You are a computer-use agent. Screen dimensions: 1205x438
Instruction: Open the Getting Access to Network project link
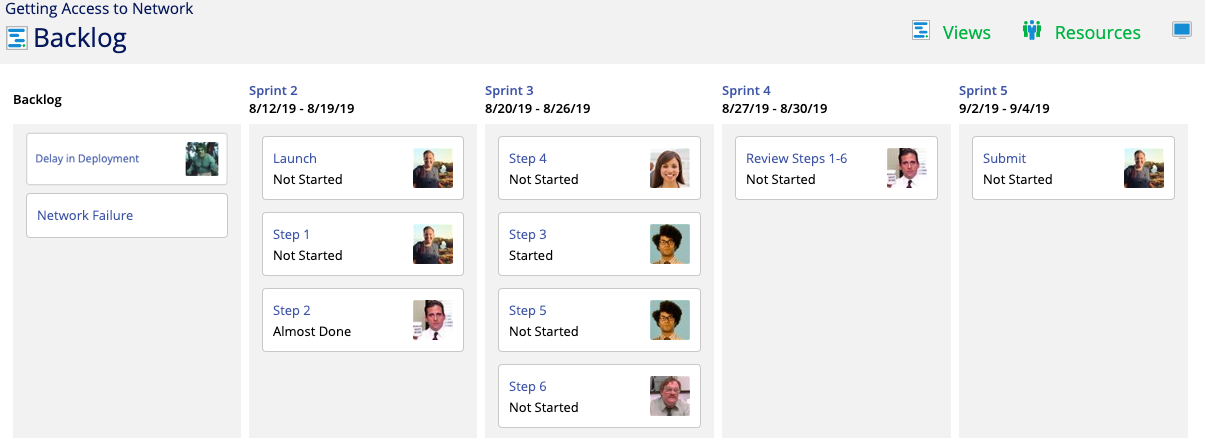[100, 9]
